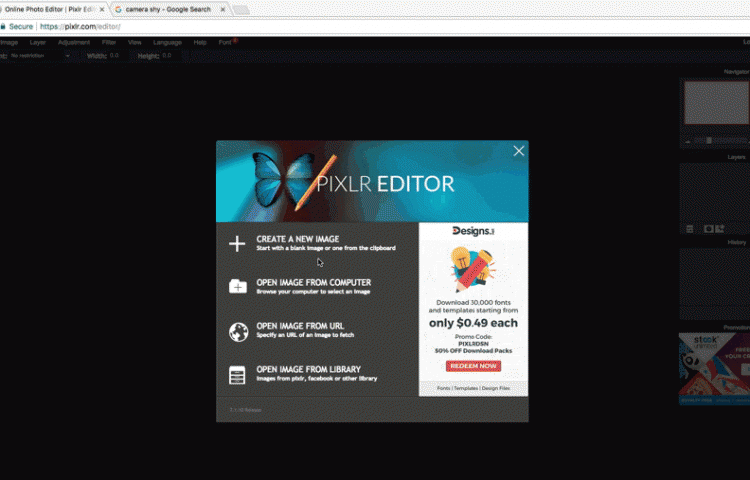Choose Open Image from Library option
750x480 pixels.
pos(317,373)
